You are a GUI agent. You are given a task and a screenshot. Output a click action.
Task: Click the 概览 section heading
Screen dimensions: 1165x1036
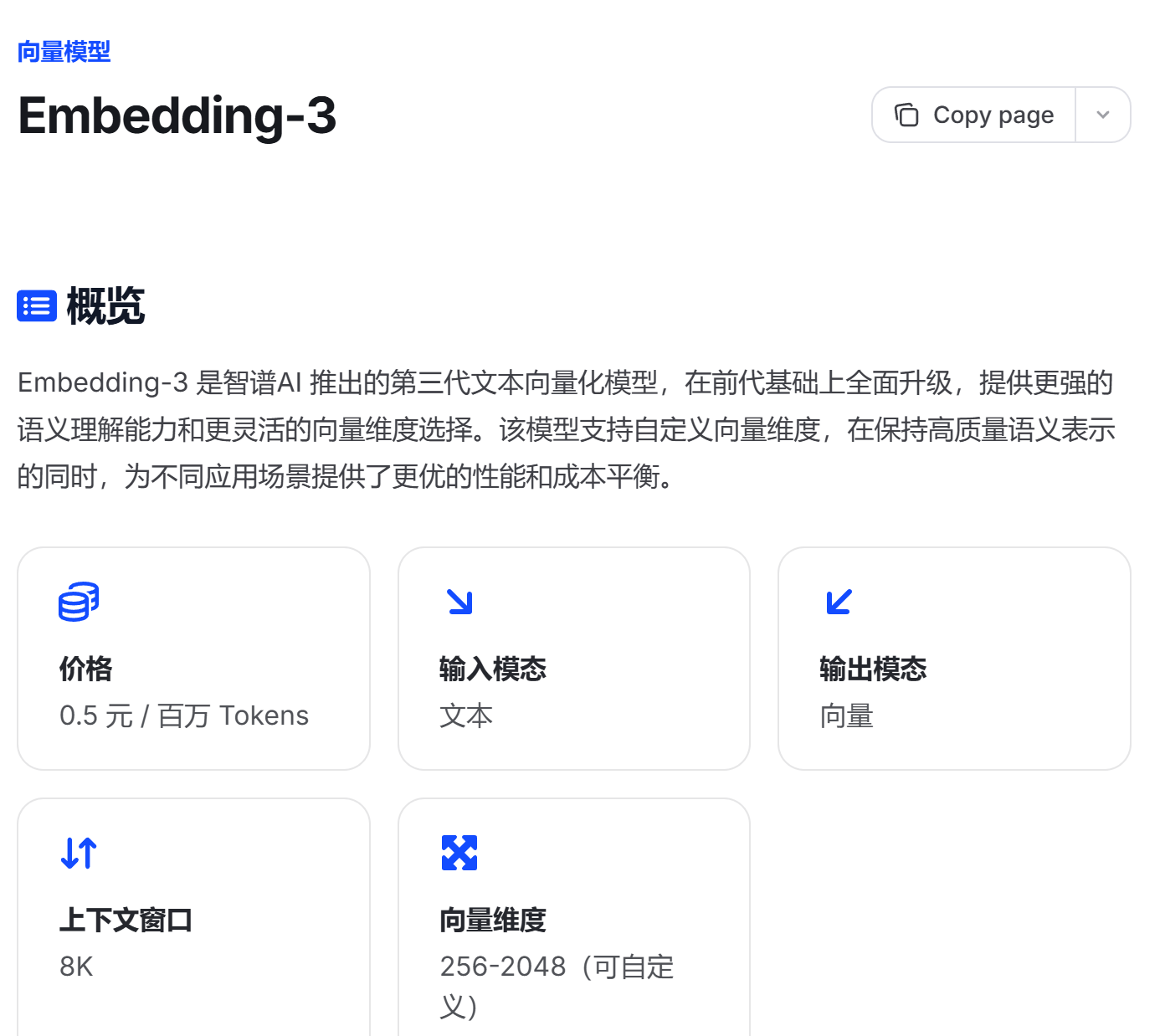[x=106, y=305]
